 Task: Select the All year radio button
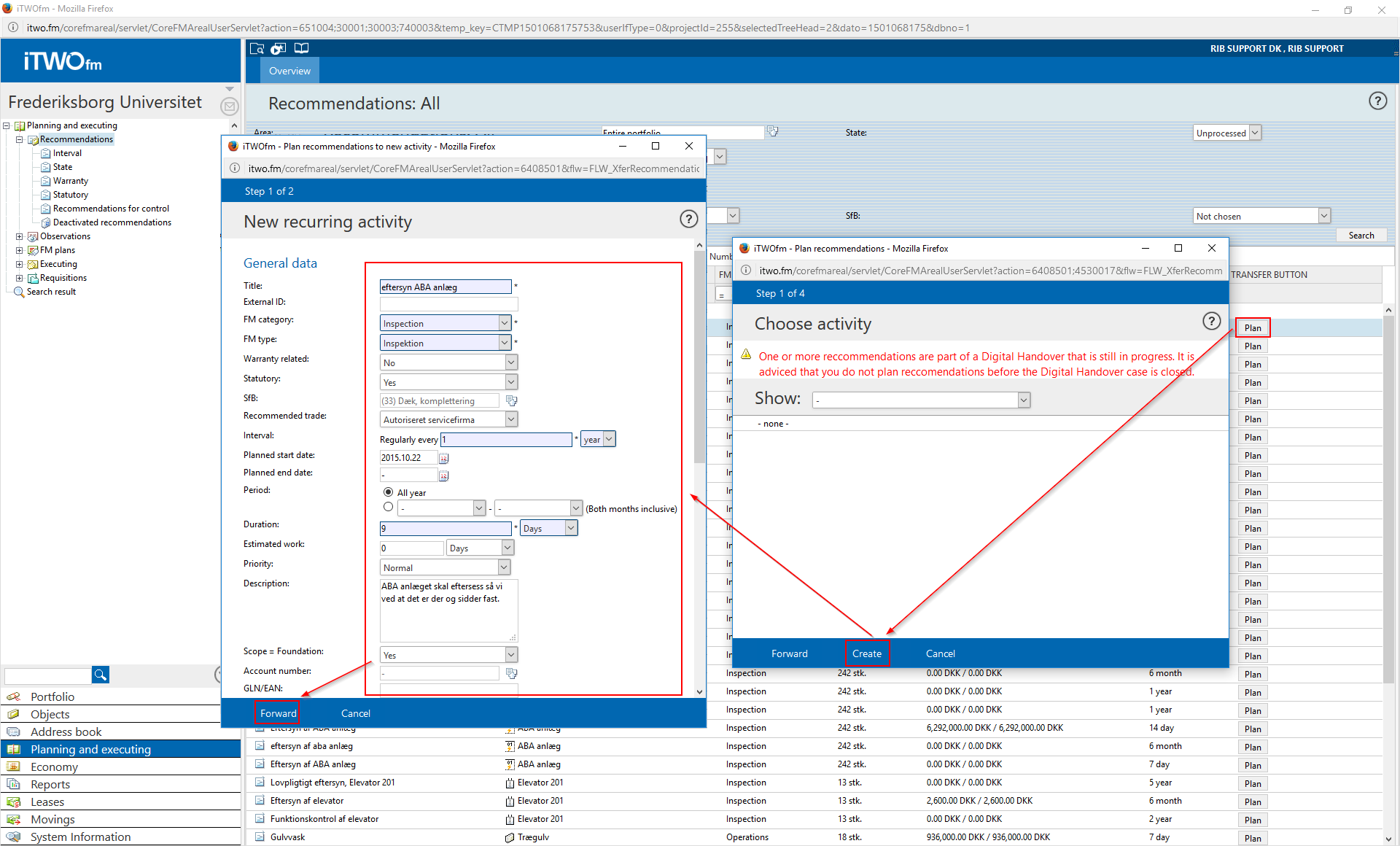388,492
